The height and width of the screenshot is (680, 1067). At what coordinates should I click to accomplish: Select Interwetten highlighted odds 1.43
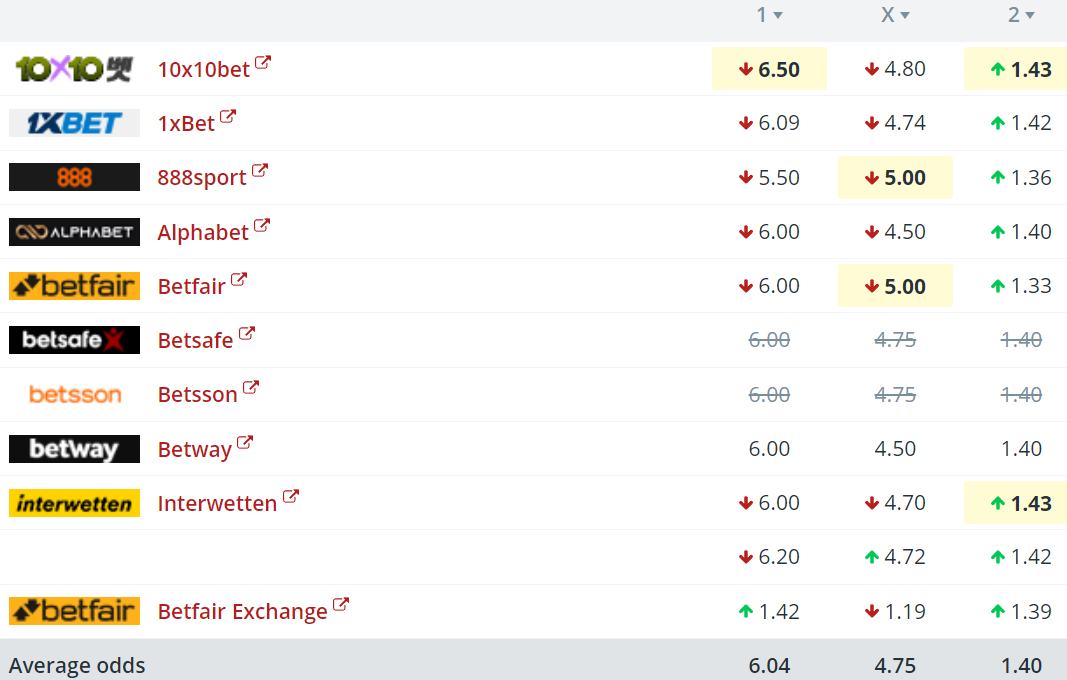tap(1015, 503)
